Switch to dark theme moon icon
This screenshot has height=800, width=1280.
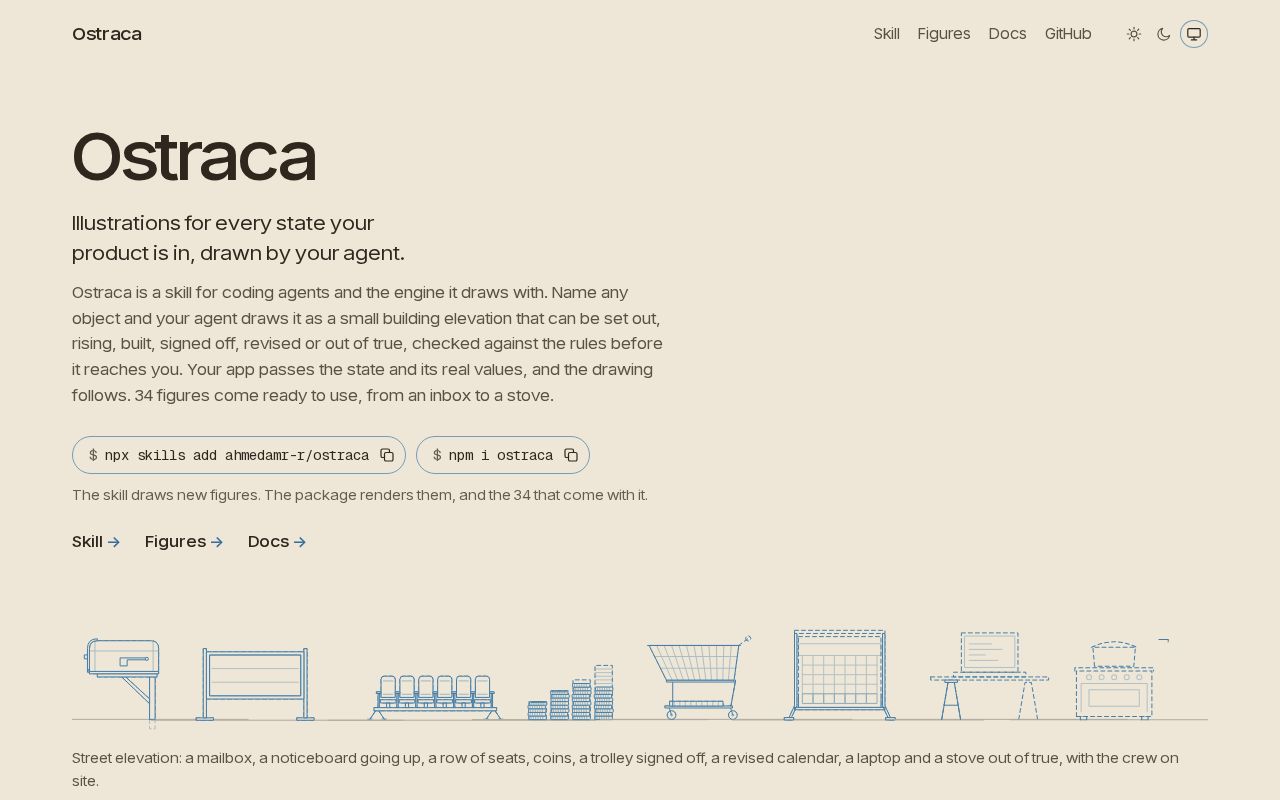click(x=1164, y=34)
